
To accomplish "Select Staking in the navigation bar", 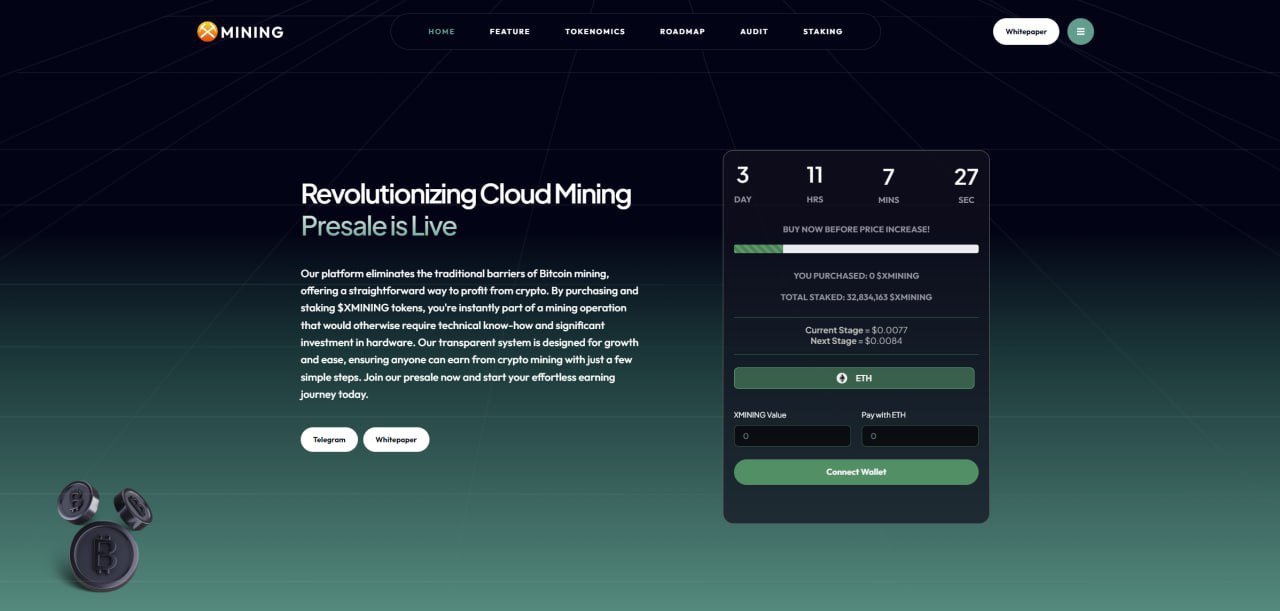I will coord(822,32).
